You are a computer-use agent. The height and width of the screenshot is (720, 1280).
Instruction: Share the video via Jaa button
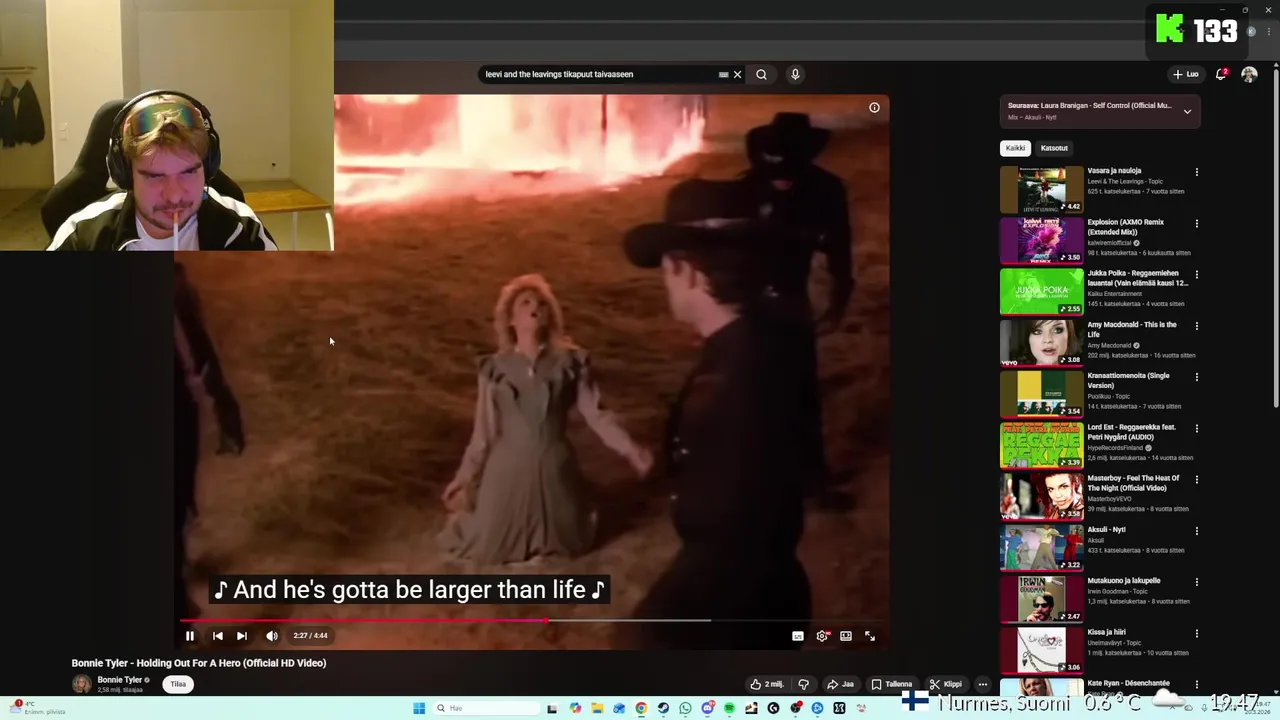click(x=840, y=684)
